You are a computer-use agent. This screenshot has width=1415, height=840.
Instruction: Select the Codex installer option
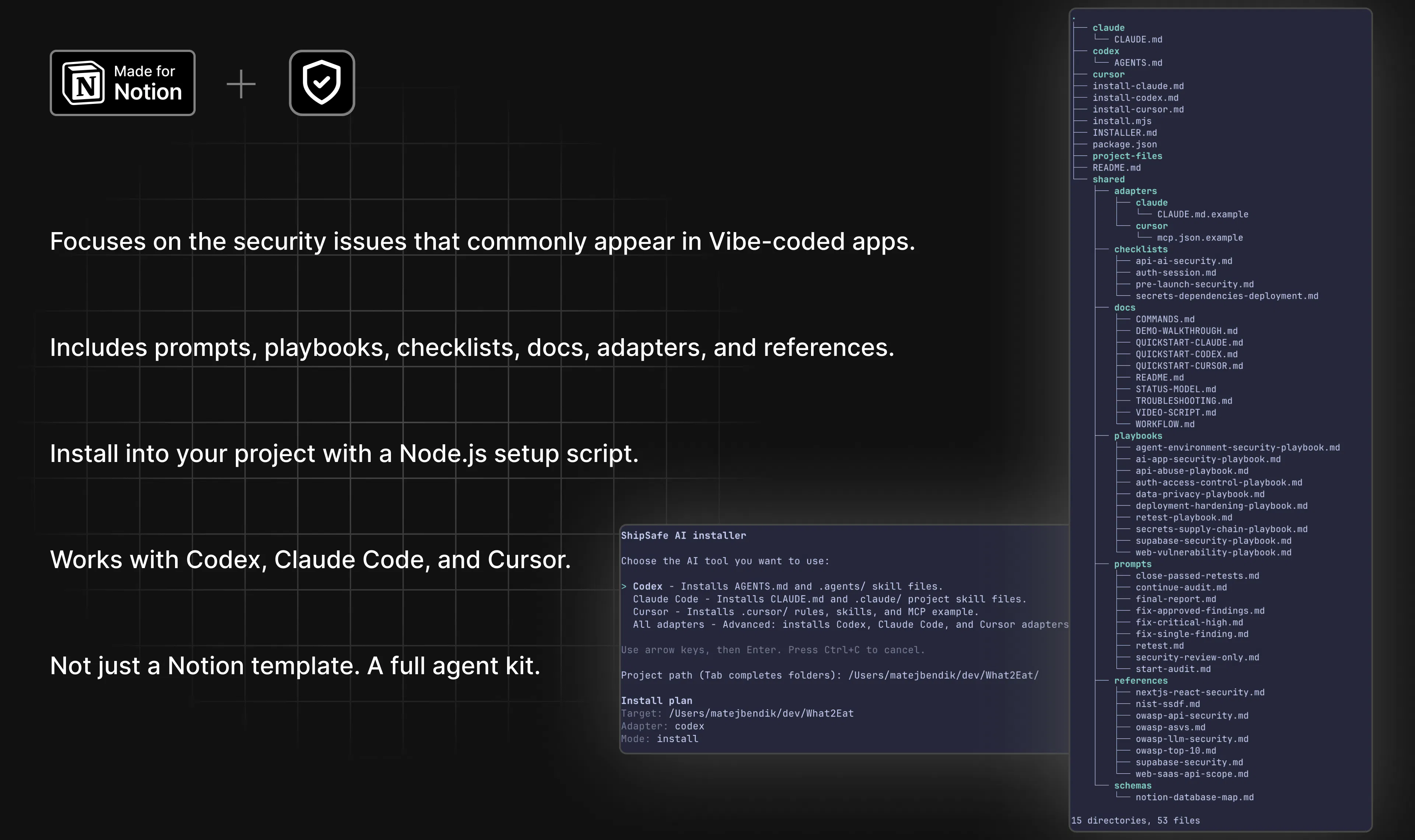(x=782, y=587)
